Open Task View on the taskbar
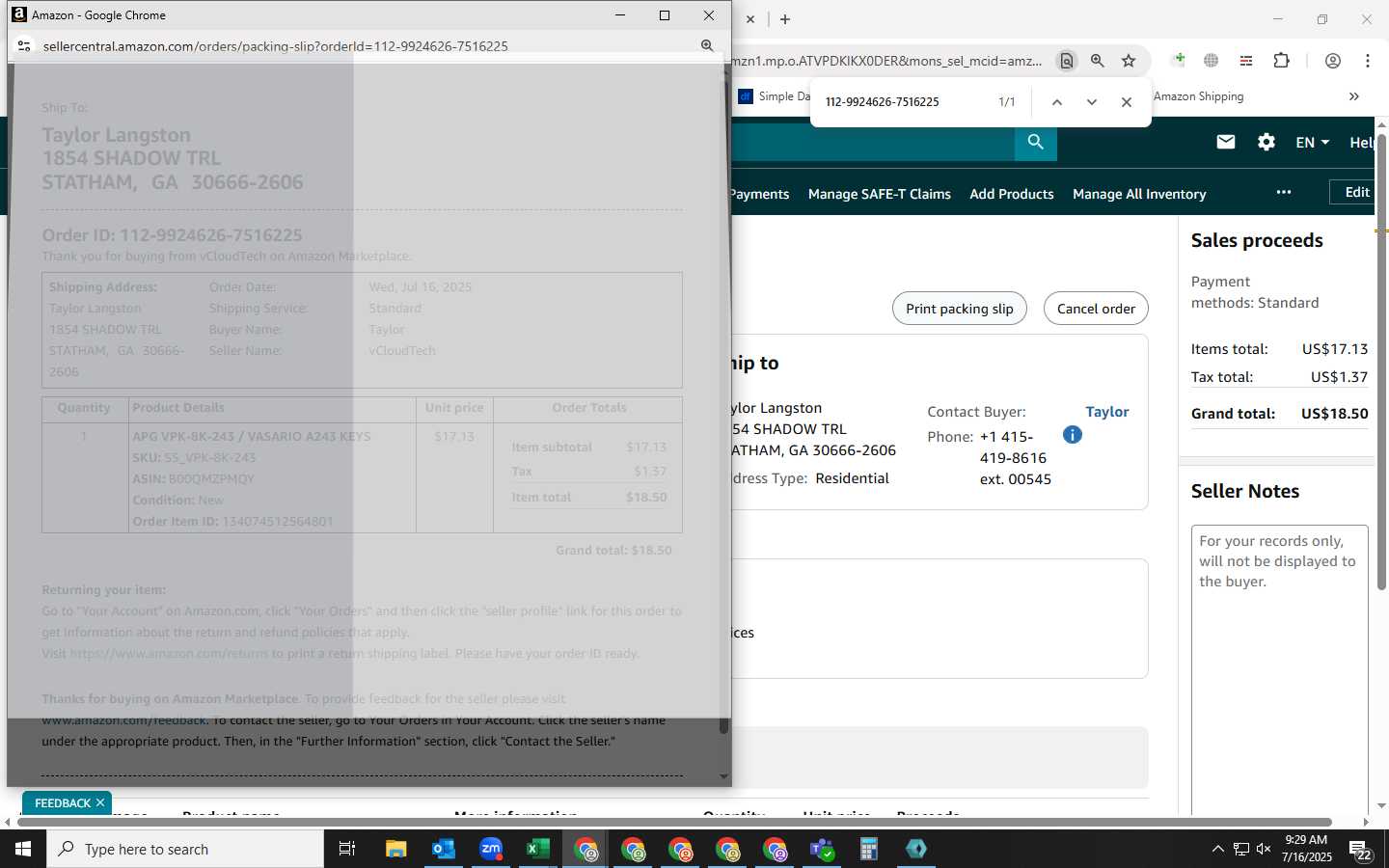Viewport: 1389px width, 868px height. [x=347, y=849]
